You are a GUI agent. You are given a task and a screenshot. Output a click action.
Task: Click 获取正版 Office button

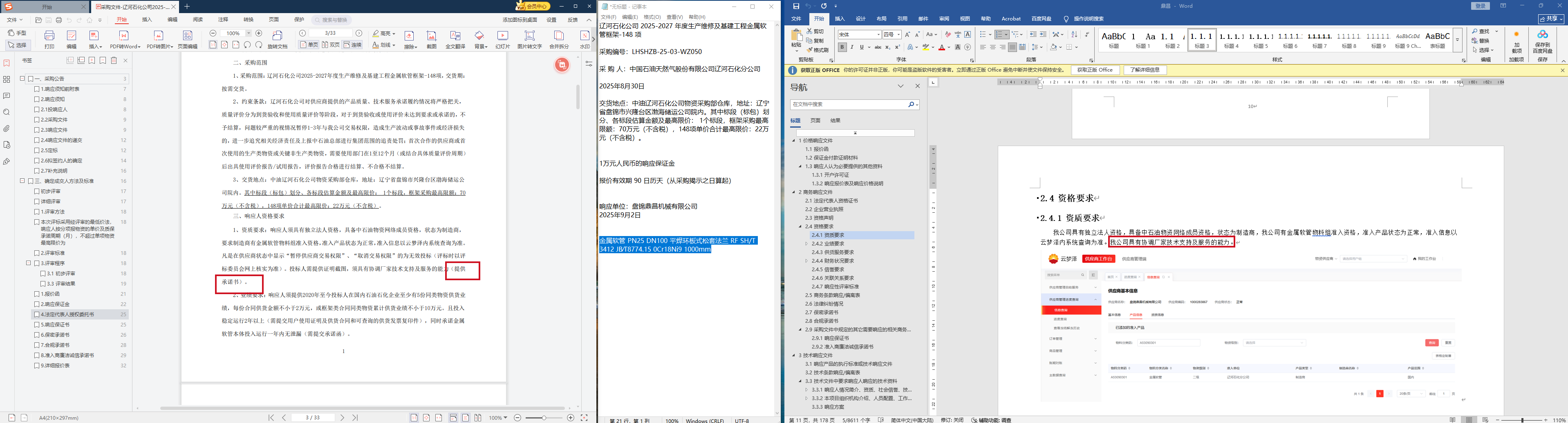click(1095, 70)
